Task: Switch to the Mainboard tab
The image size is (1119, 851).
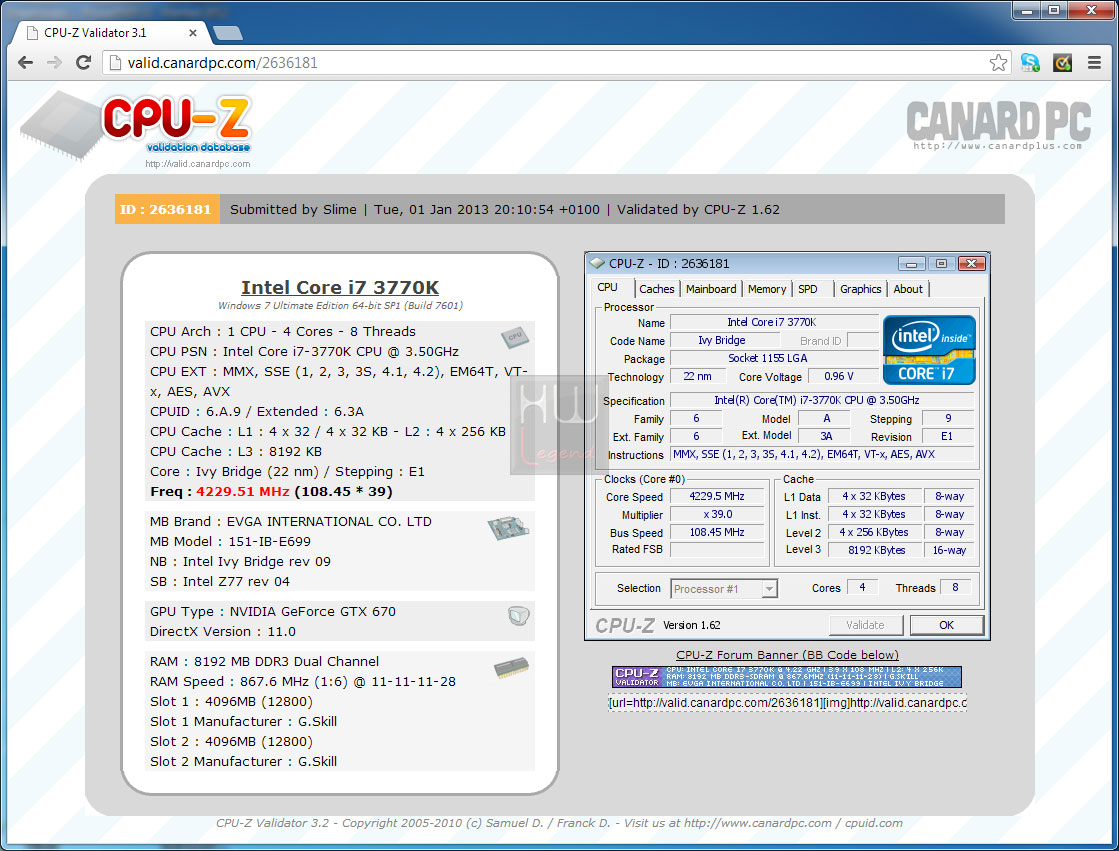Action: click(x=711, y=289)
